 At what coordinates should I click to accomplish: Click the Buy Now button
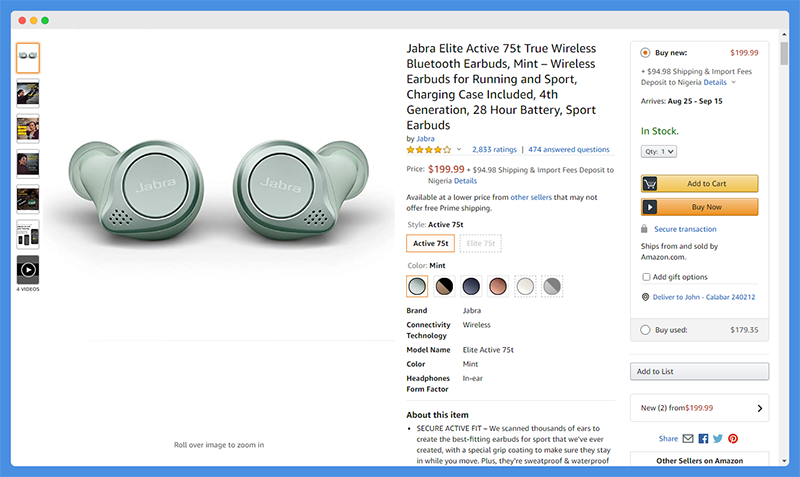(x=699, y=207)
